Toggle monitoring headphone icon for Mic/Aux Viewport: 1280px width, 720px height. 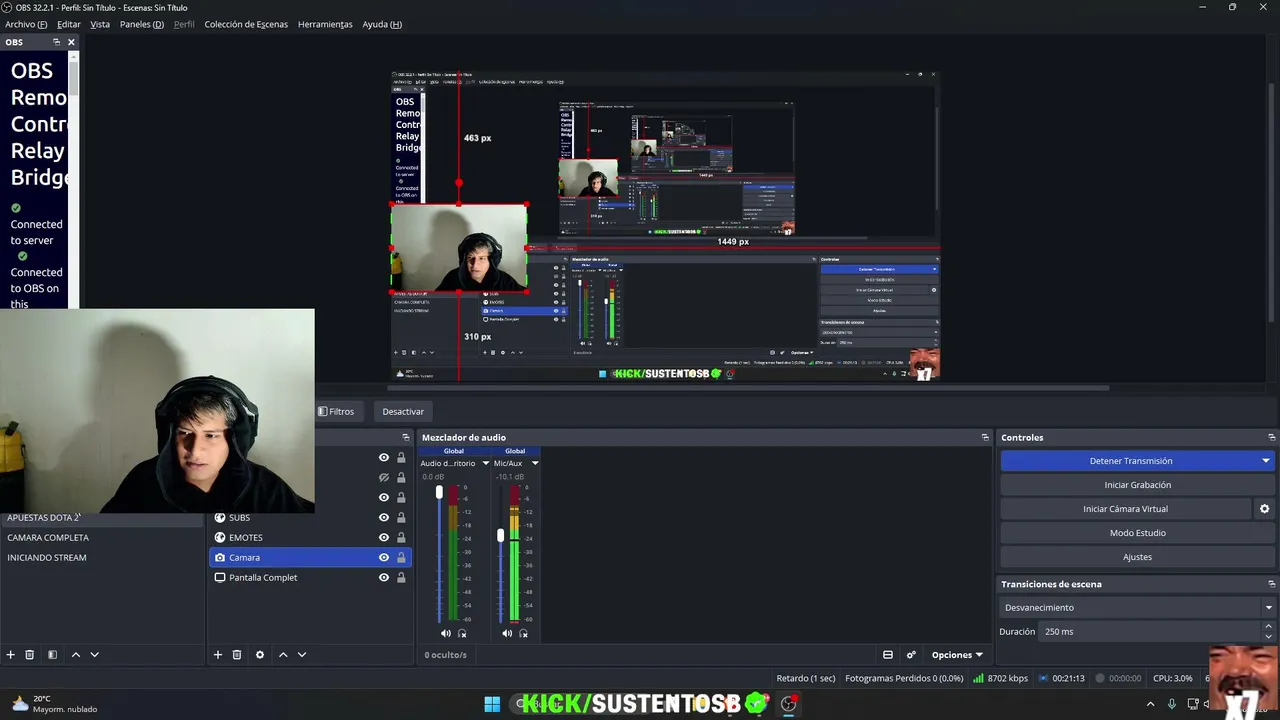point(523,633)
